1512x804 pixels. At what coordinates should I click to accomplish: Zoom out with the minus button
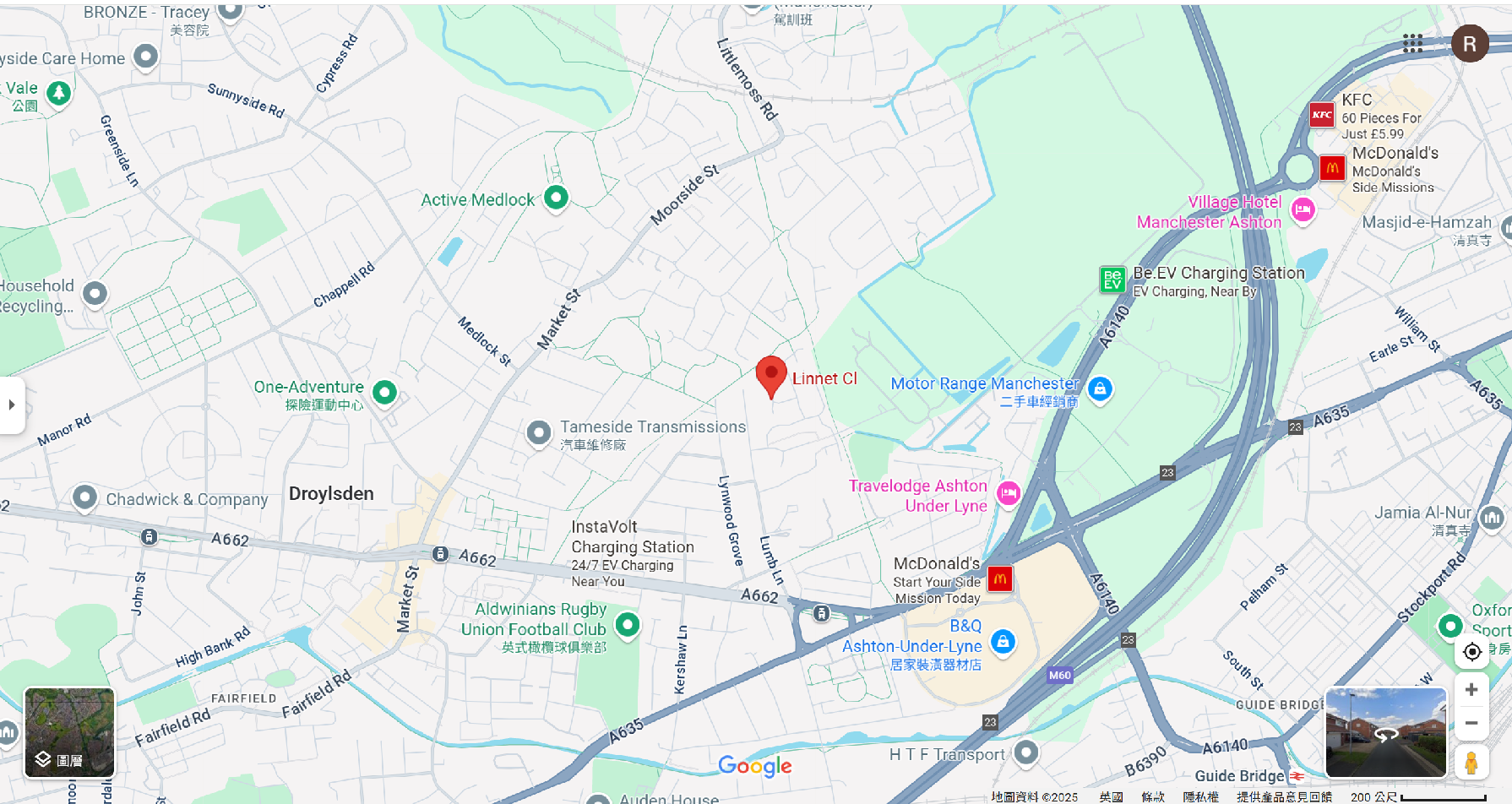click(1471, 724)
